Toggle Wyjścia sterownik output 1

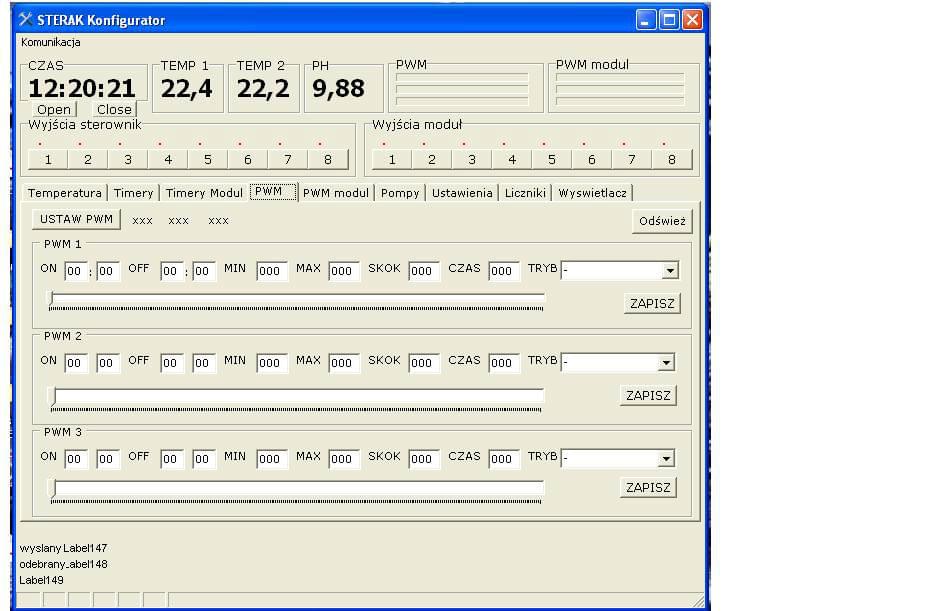click(48, 159)
